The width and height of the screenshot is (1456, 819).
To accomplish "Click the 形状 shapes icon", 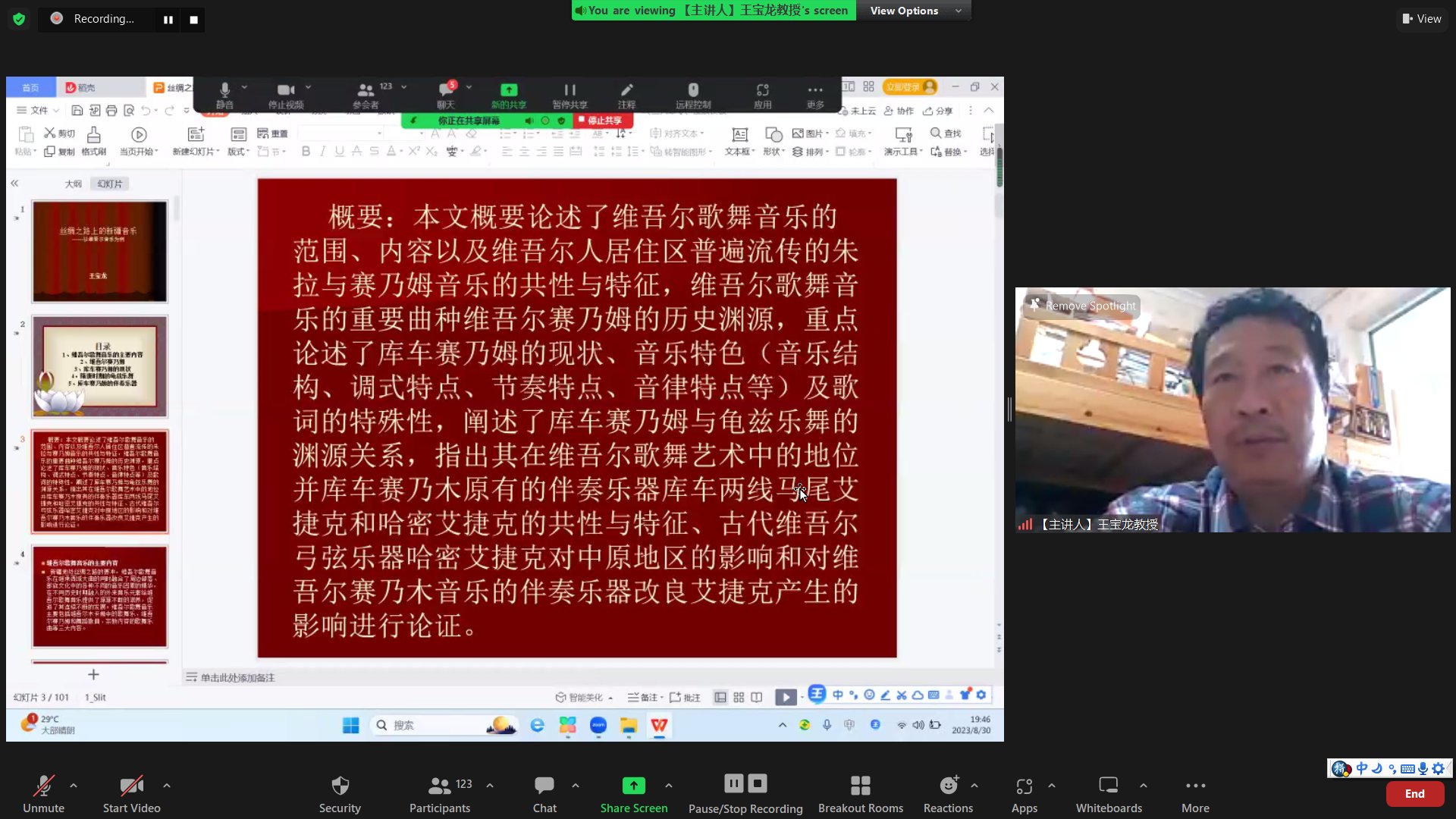I will [x=773, y=134].
